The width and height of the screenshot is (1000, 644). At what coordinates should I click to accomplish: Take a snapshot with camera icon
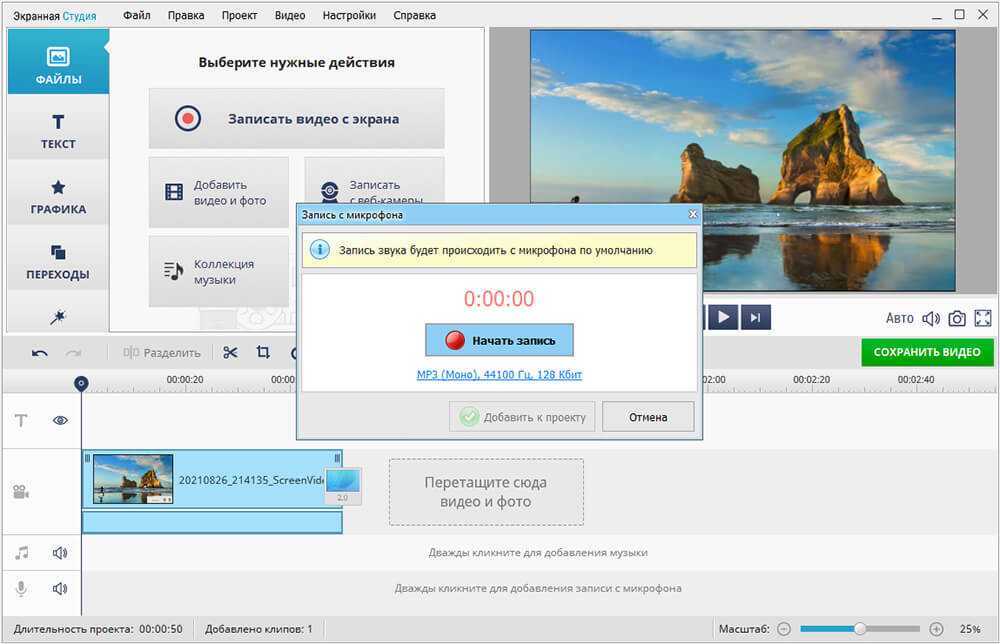(x=957, y=318)
